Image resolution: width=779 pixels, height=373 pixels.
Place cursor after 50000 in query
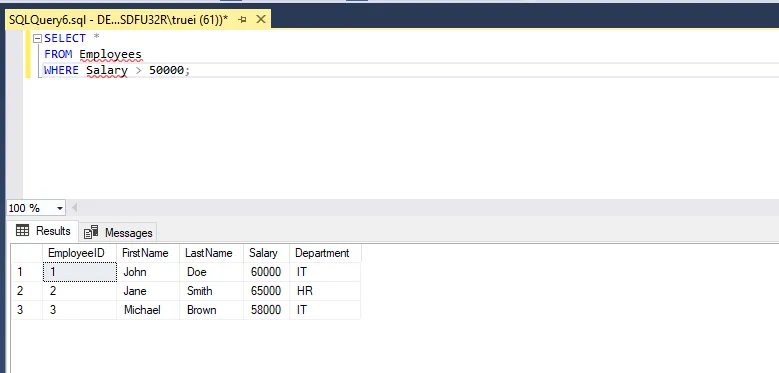[184, 71]
